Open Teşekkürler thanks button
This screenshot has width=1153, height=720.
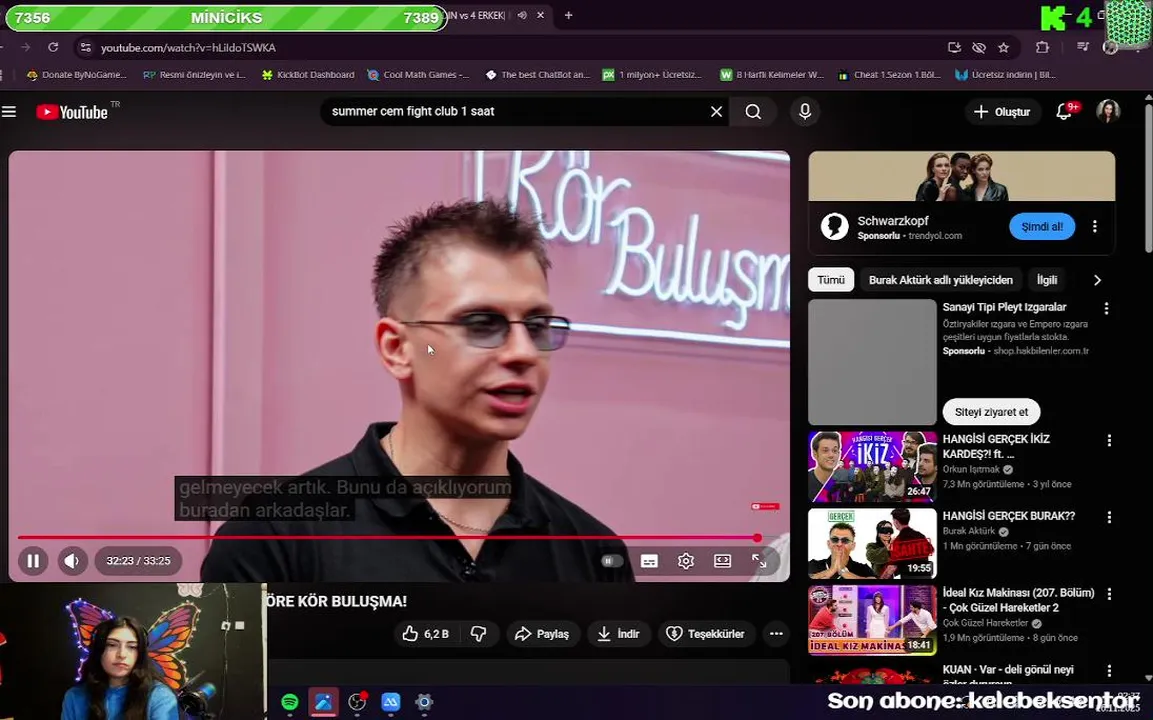[x=706, y=634]
